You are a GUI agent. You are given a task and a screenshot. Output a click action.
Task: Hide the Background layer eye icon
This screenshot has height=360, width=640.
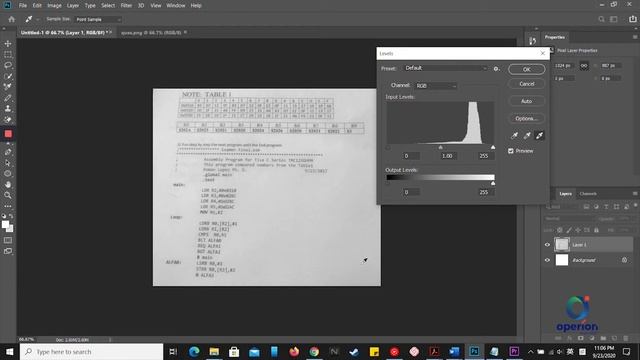click(x=547, y=260)
